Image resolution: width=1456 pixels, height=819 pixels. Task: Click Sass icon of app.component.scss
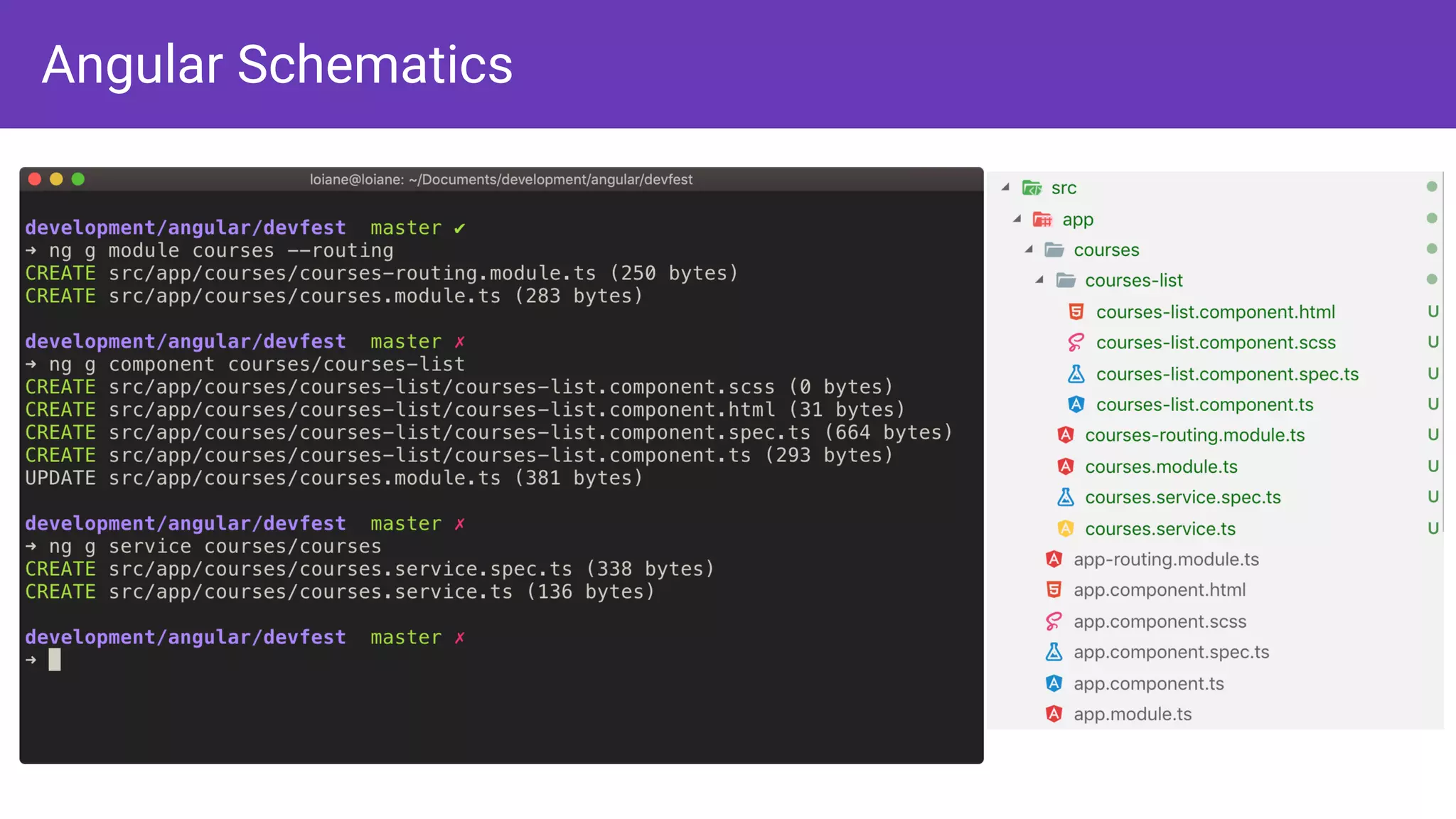1054,621
